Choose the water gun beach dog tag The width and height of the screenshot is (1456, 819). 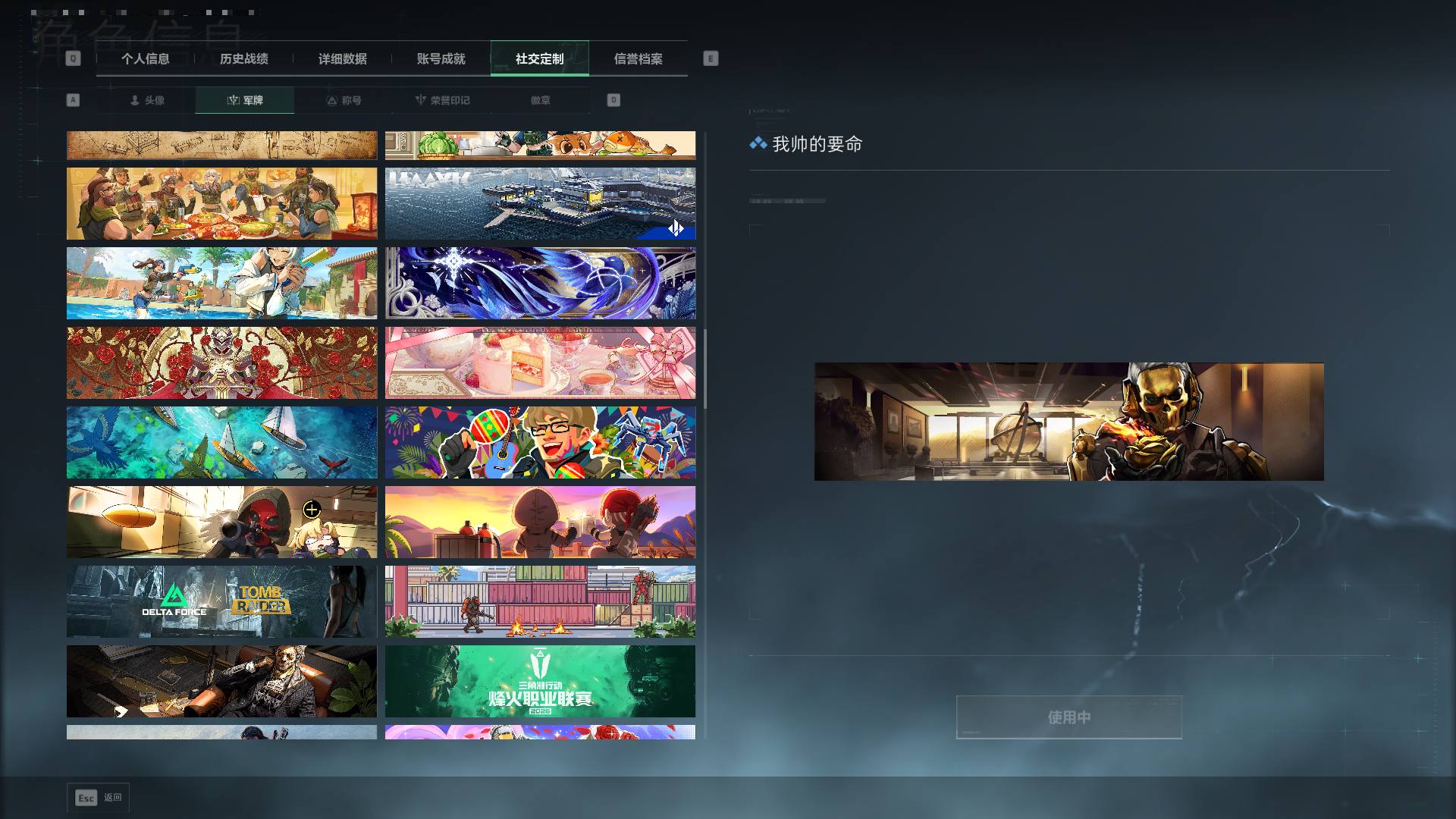[x=221, y=284]
